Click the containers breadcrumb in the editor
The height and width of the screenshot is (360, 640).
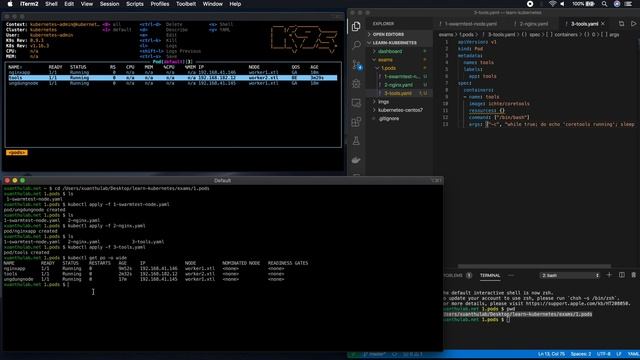[566, 35]
